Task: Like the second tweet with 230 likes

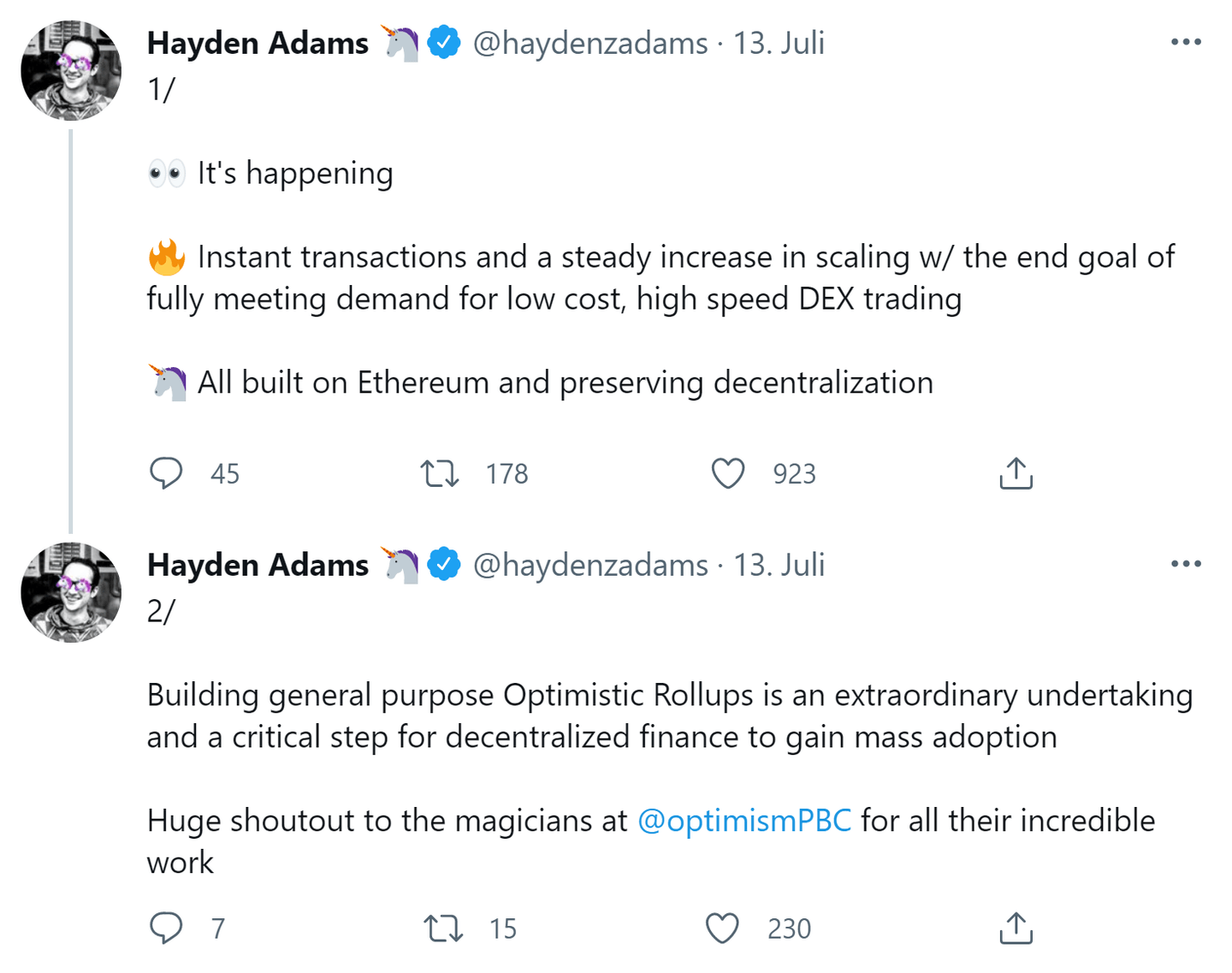Action: 722,928
